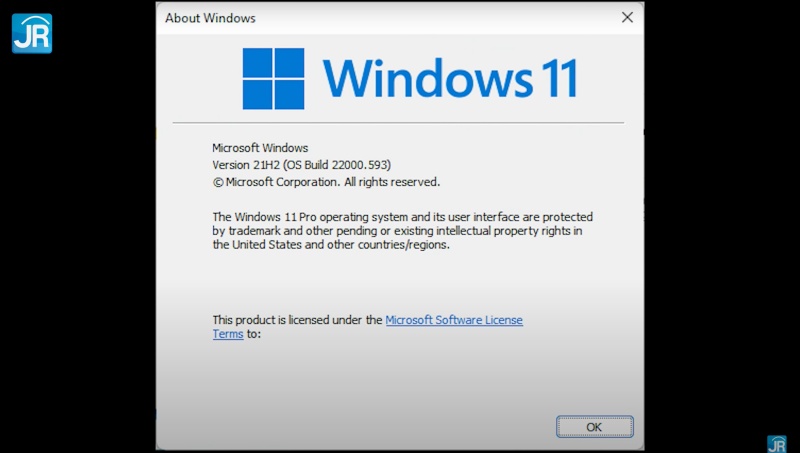The height and width of the screenshot is (453, 800).
Task: Close the About Windows dialog
Action: 627,17
